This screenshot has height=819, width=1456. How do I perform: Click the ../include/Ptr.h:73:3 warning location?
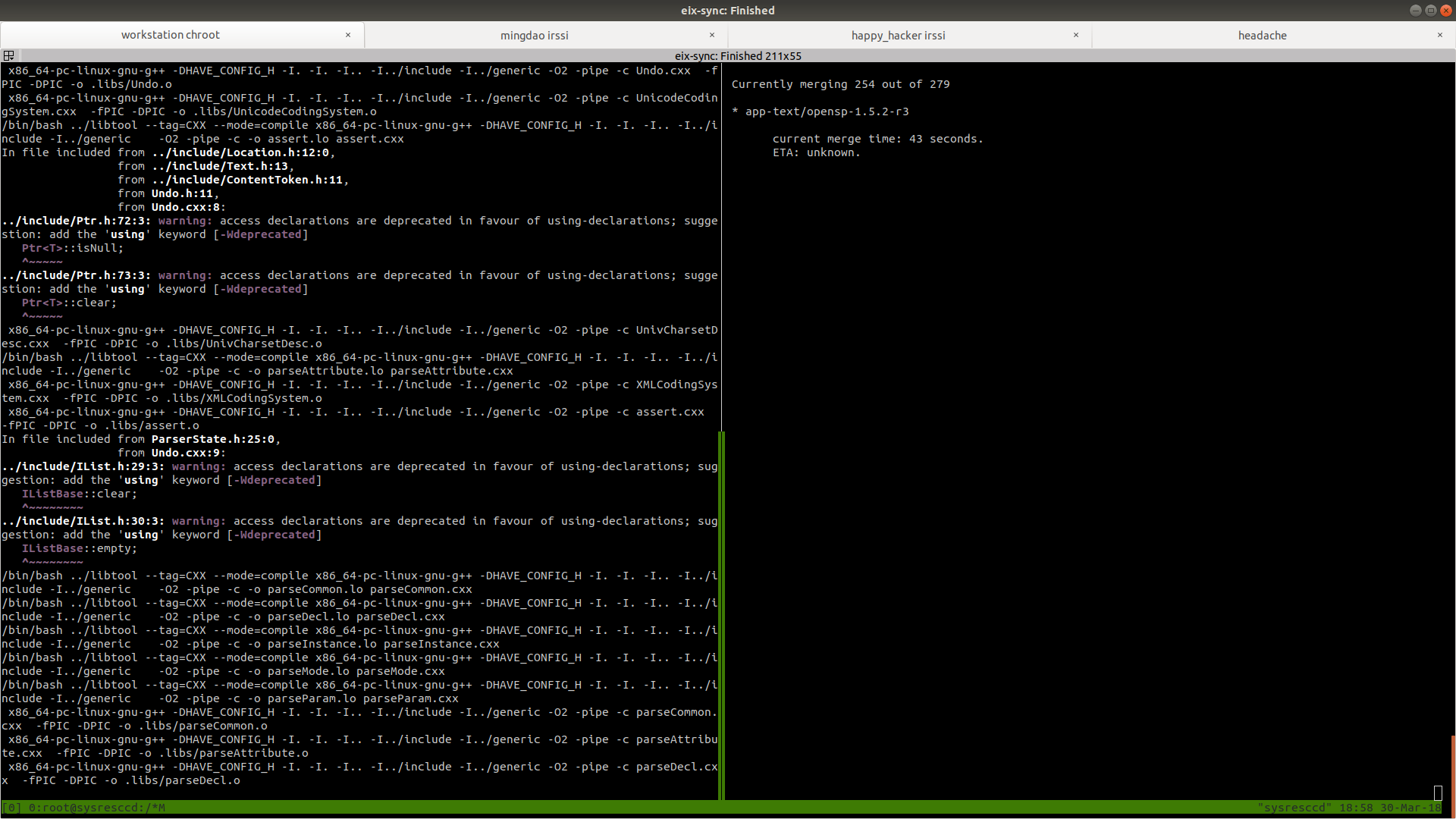click(x=76, y=275)
